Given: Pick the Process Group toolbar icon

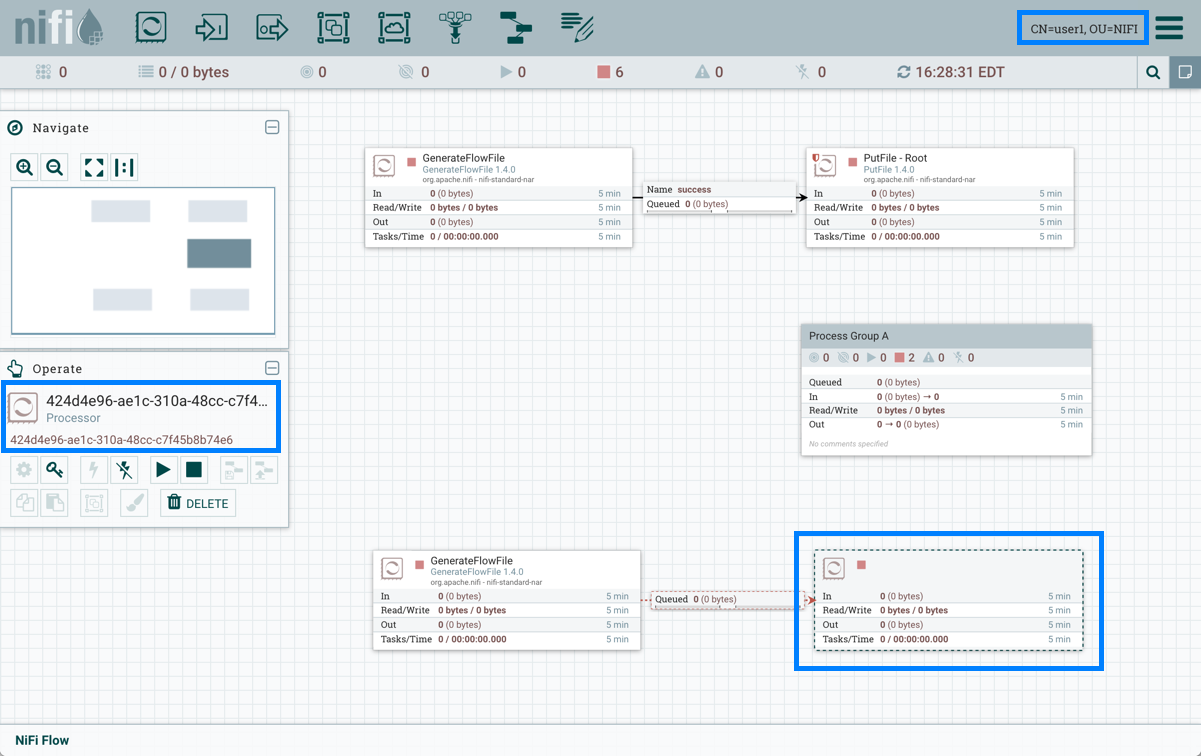Looking at the screenshot, I should click(333, 28).
